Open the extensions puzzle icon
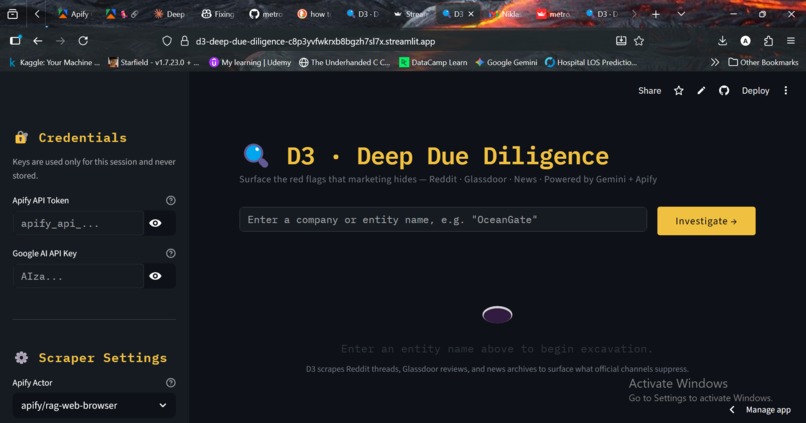Viewport: 806px width, 423px height. [x=768, y=41]
